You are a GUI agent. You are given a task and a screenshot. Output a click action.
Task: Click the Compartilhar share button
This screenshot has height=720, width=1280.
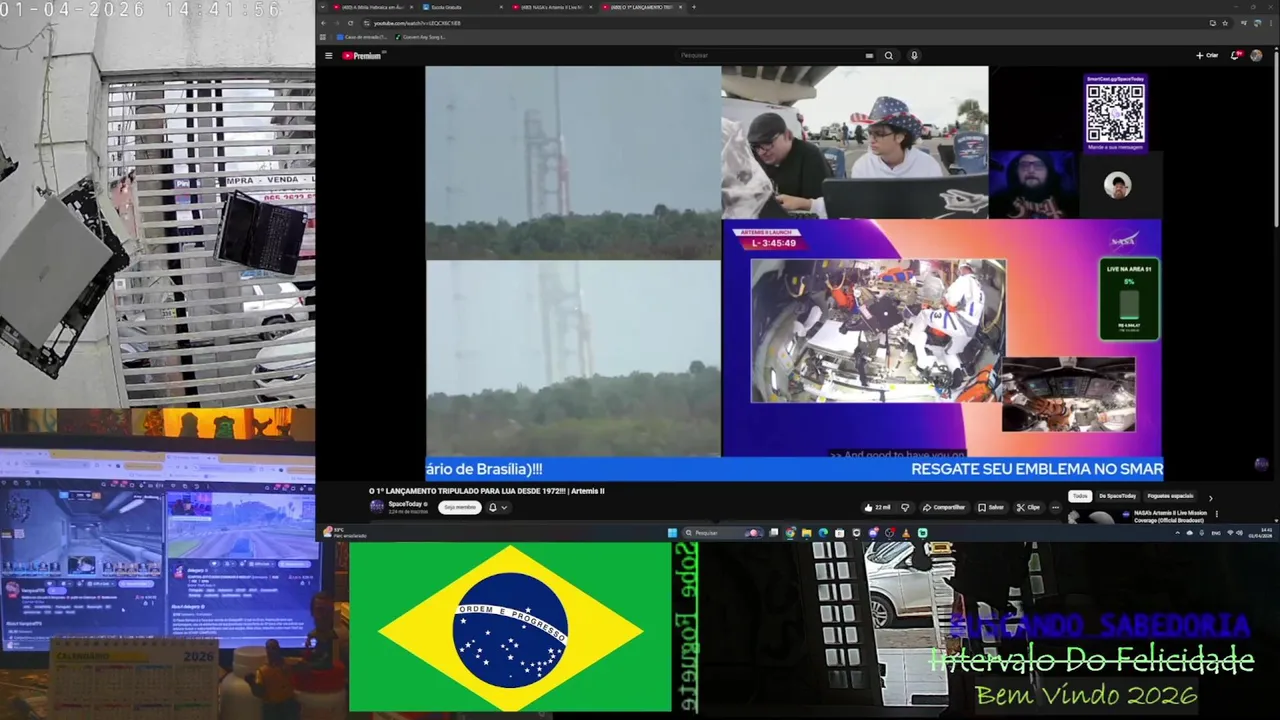tap(944, 507)
